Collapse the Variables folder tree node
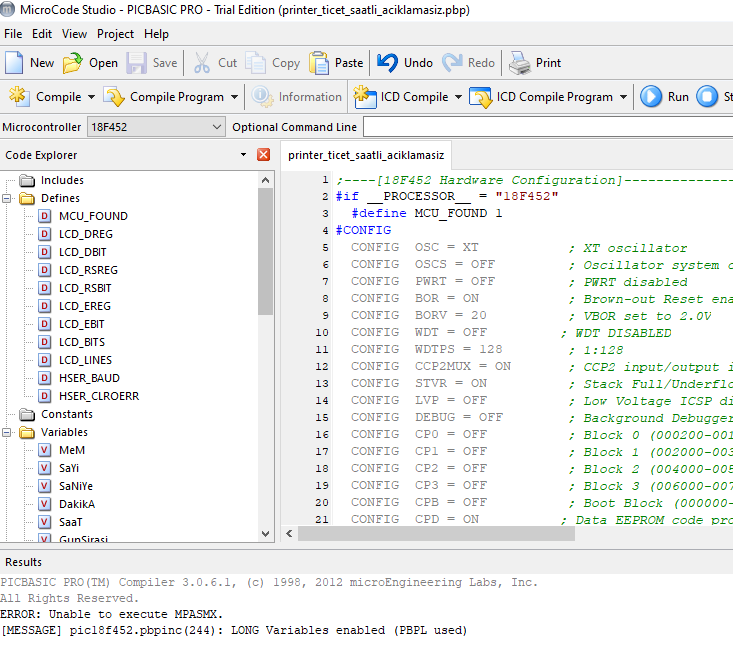 click(7, 432)
